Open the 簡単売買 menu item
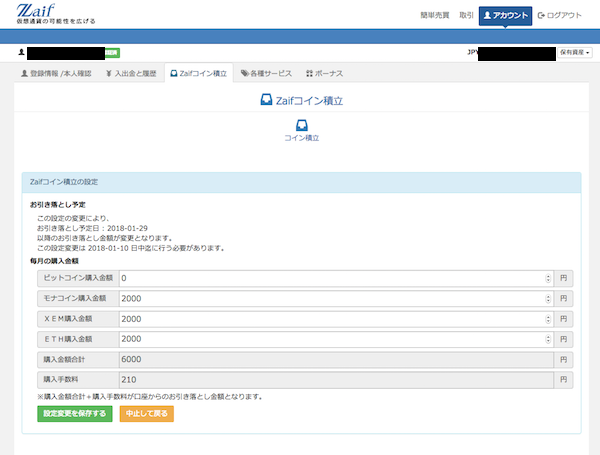 (435, 15)
